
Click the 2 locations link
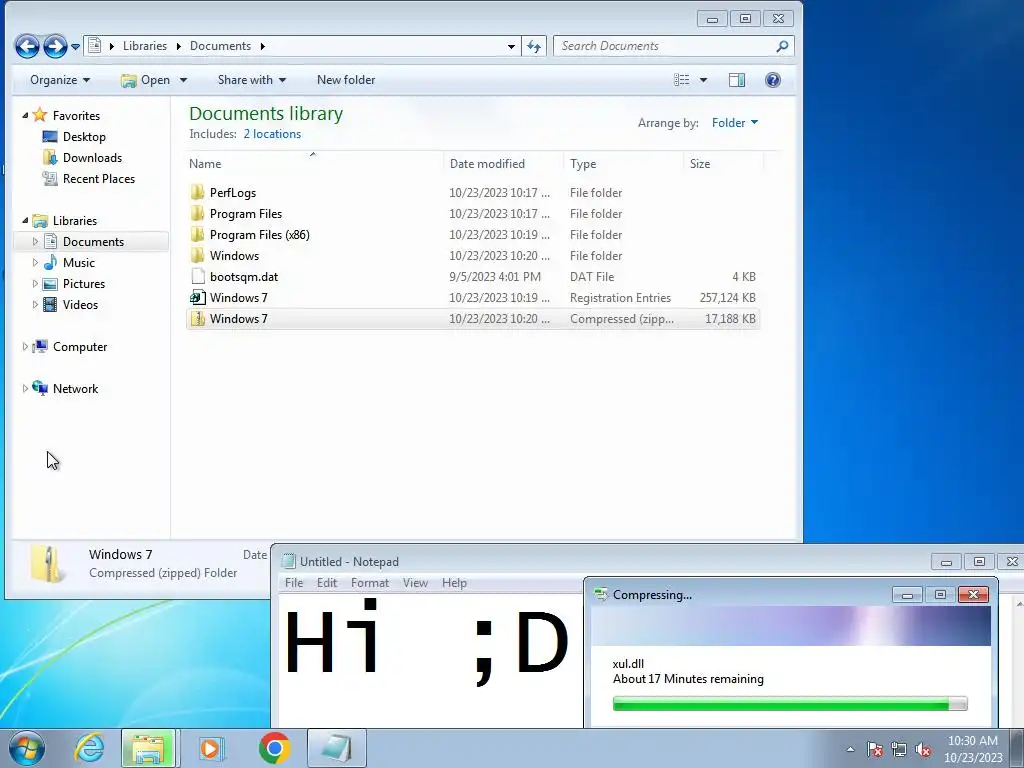[x=272, y=134]
